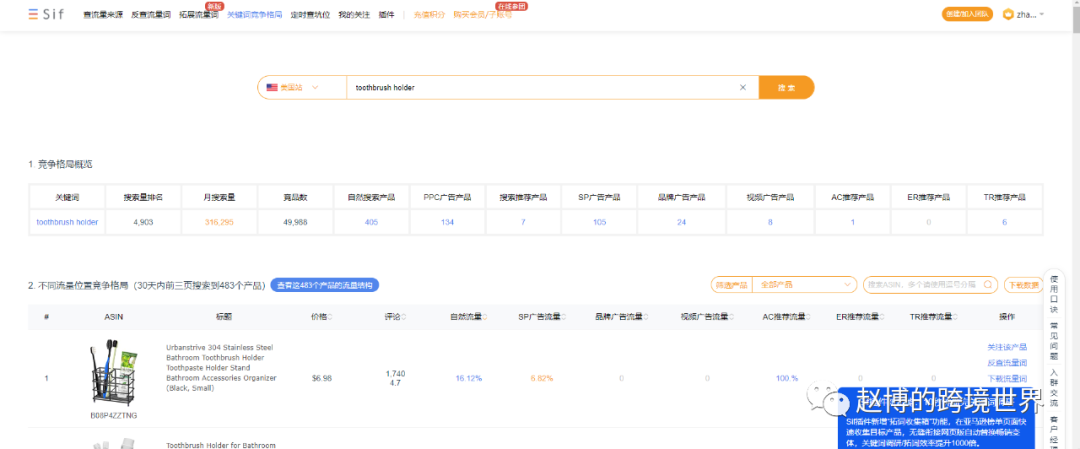Click the Urbanstrive 304 Stainless Steel product title

(221, 368)
